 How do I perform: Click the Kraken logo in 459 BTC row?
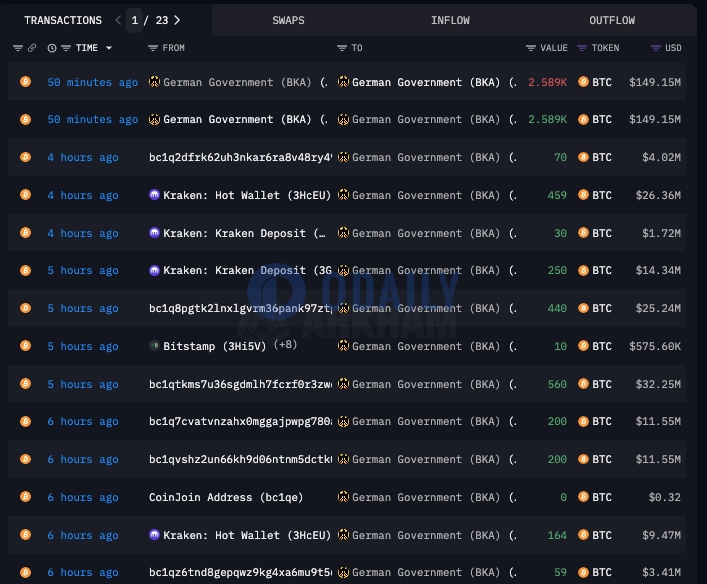pyautogui.click(x=154, y=195)
